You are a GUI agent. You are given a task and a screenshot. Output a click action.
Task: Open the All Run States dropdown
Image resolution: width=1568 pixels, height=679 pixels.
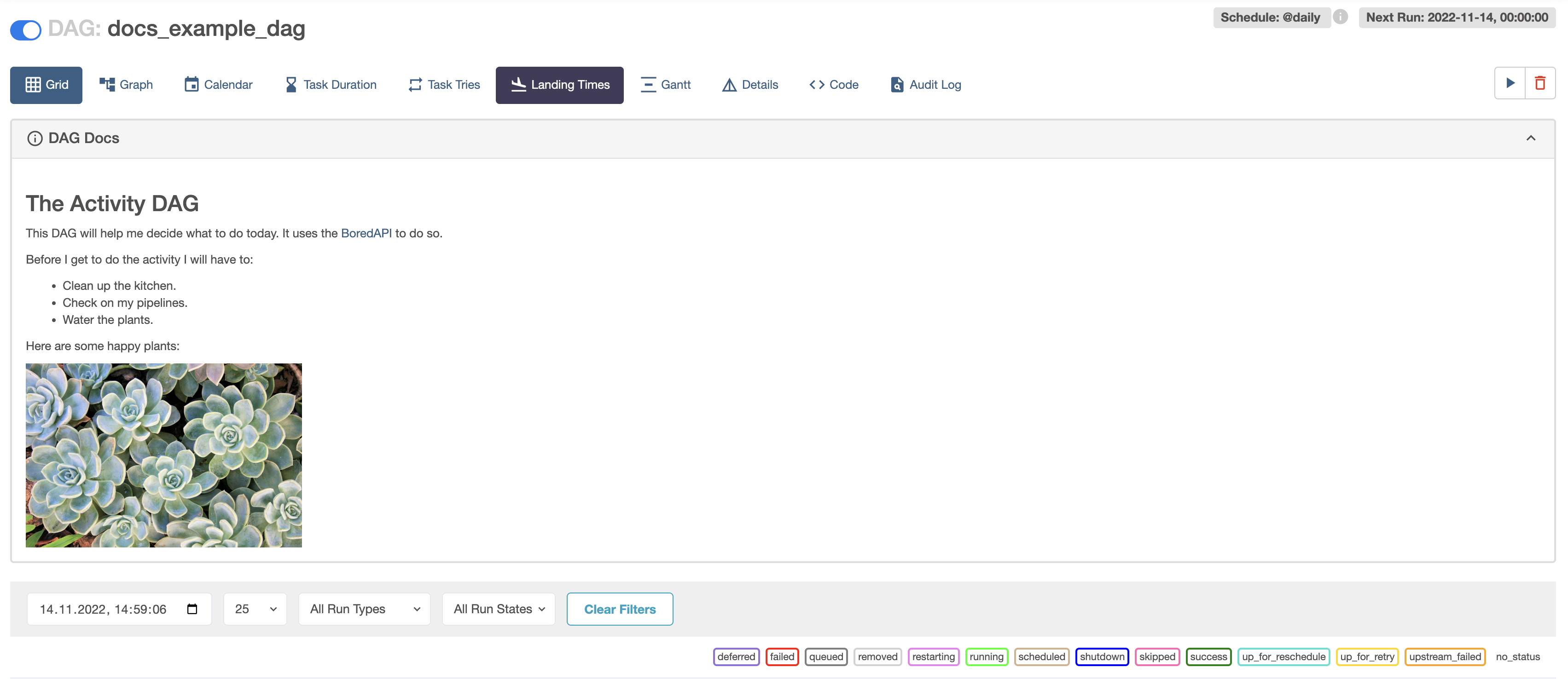point(498,609)
